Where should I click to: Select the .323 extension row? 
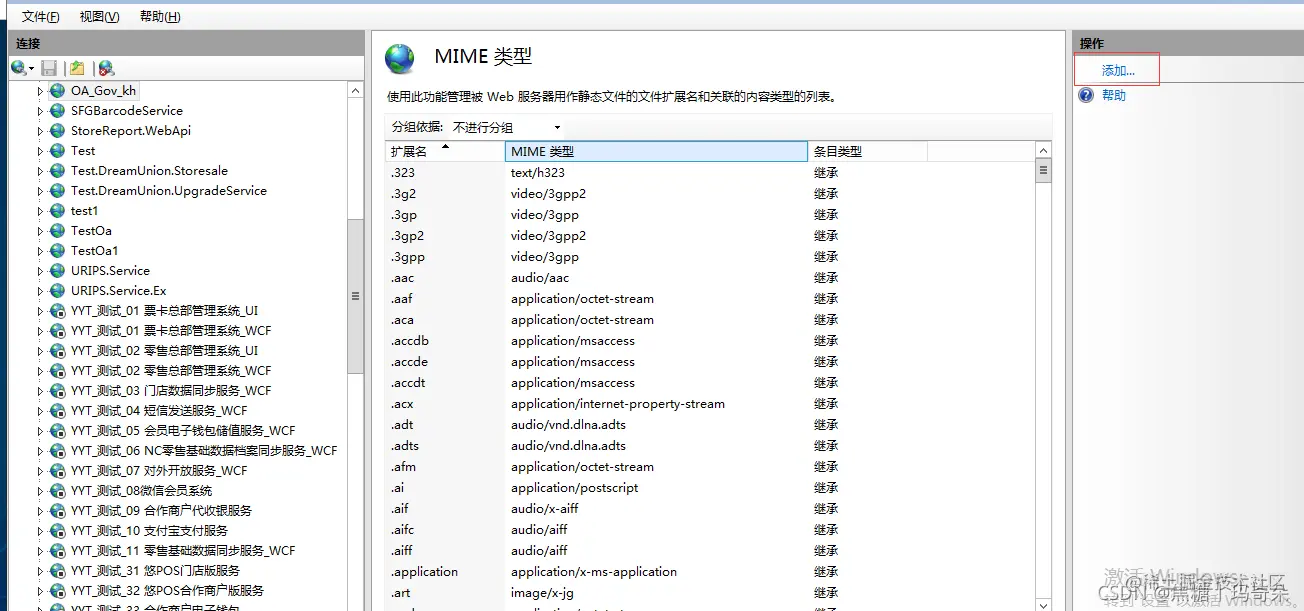click(x=711, y=172)
